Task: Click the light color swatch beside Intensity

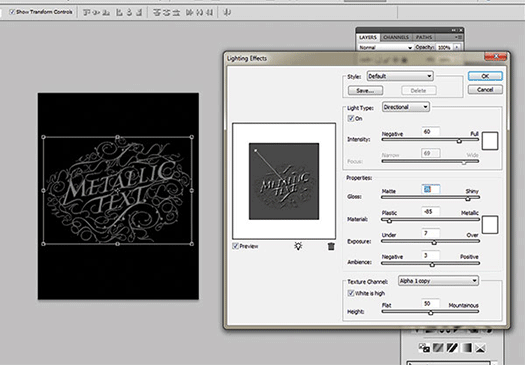Action: [x=490, y=141]
